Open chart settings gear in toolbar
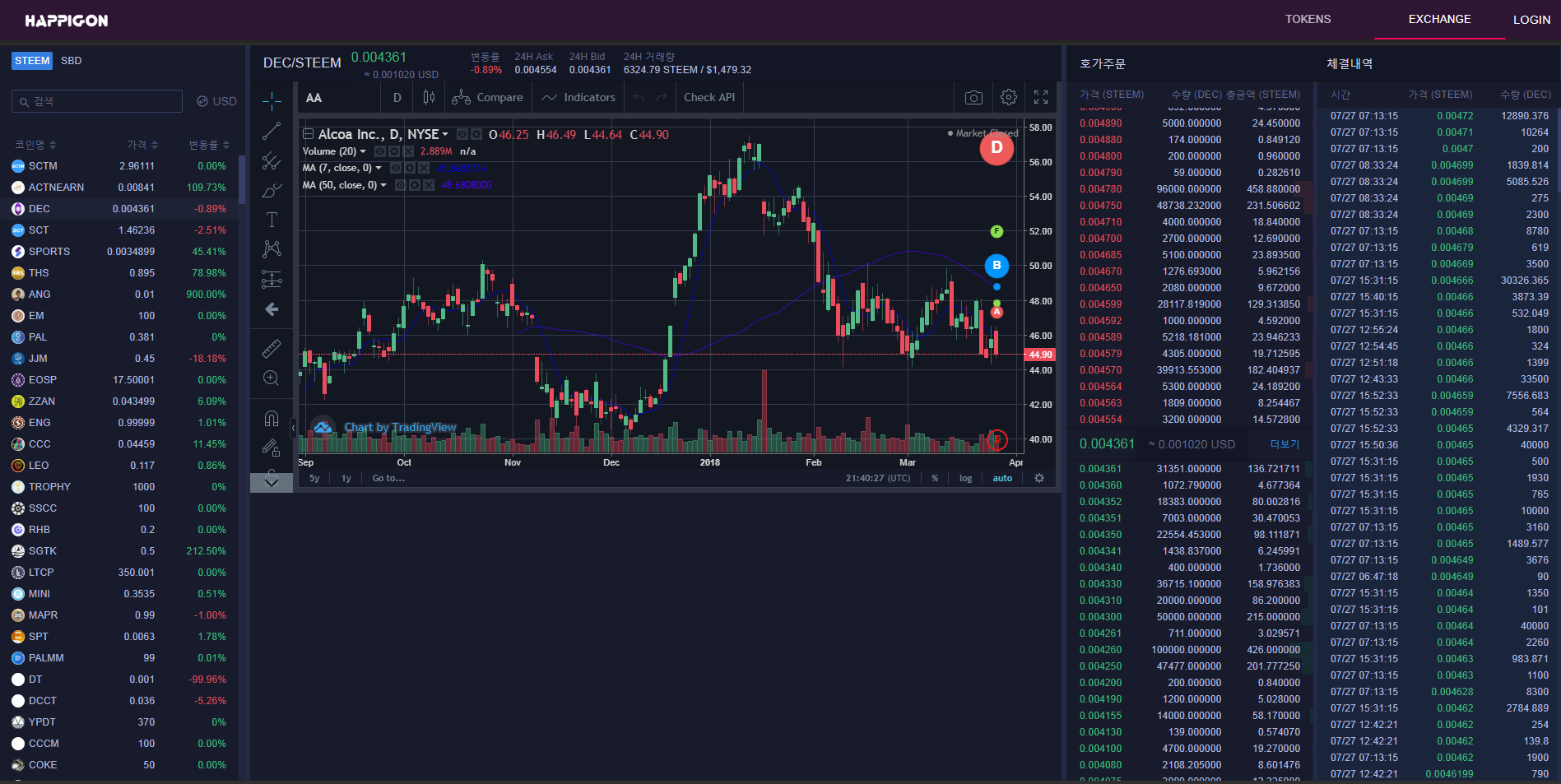The image size is (1561, 784). pyautogui.click(x=1009, y=98)
